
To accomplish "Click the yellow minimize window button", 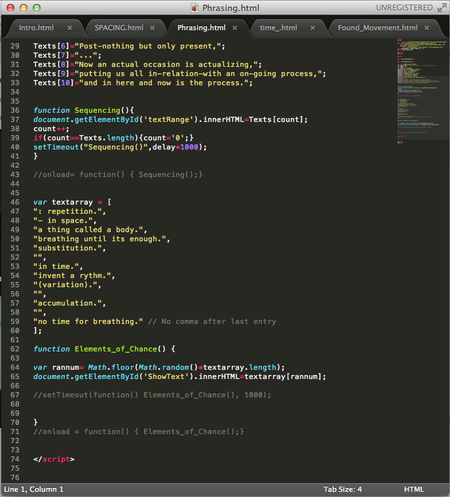I will [x=24, y=8].
